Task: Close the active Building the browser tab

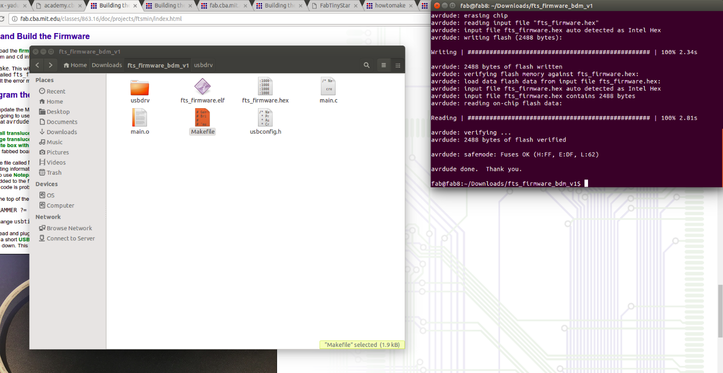Action: pos(135,6)
